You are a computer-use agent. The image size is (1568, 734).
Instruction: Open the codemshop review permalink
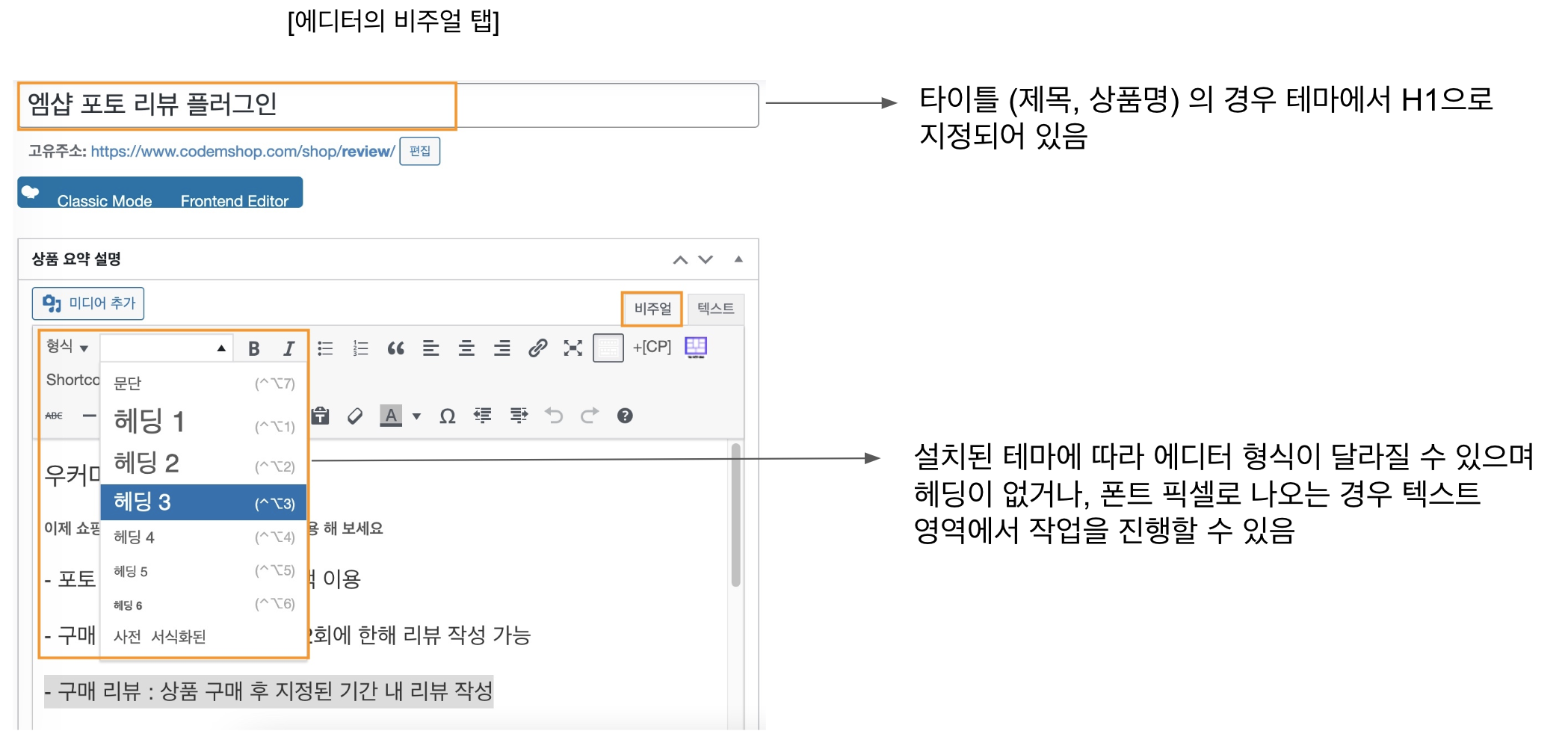pyautogui.click(x=239, y=152)
